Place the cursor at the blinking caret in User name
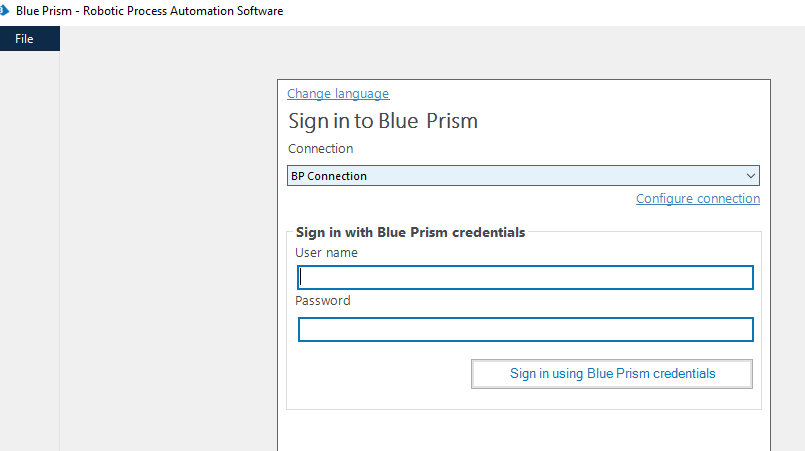The width and height of the screenshot is (805, 451). pos(301,277)
